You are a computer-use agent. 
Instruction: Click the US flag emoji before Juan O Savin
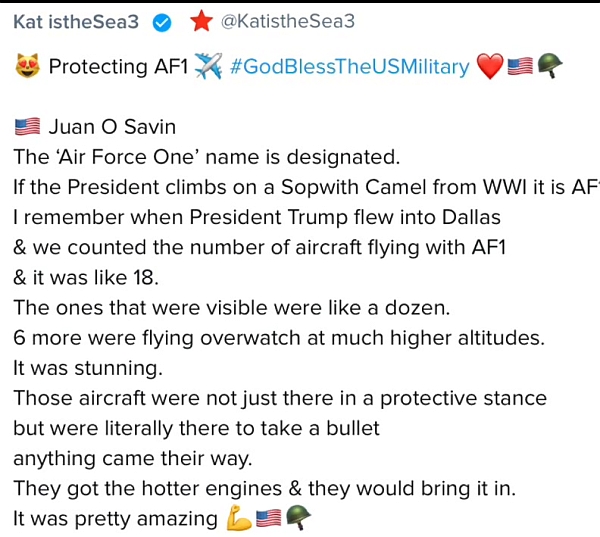coord(28,127)
